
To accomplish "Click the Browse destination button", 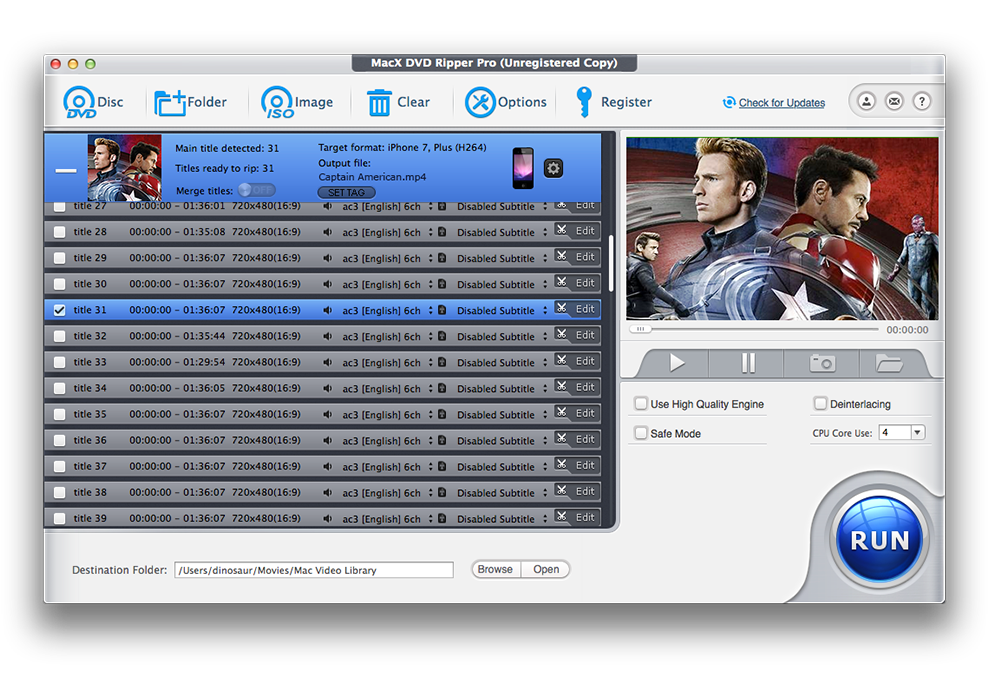I will click(495, 569).
